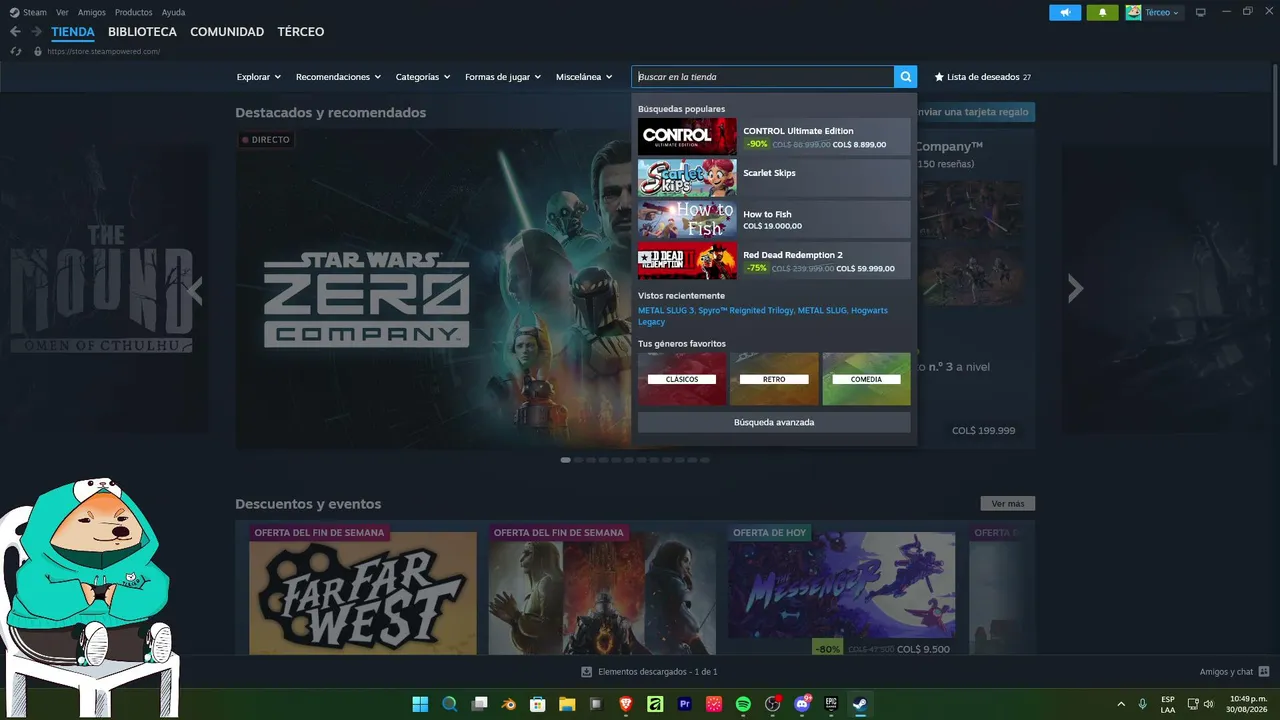Click the megaphone announcements button
This screenshot has height=720, width=1280.
point(1065,12)
